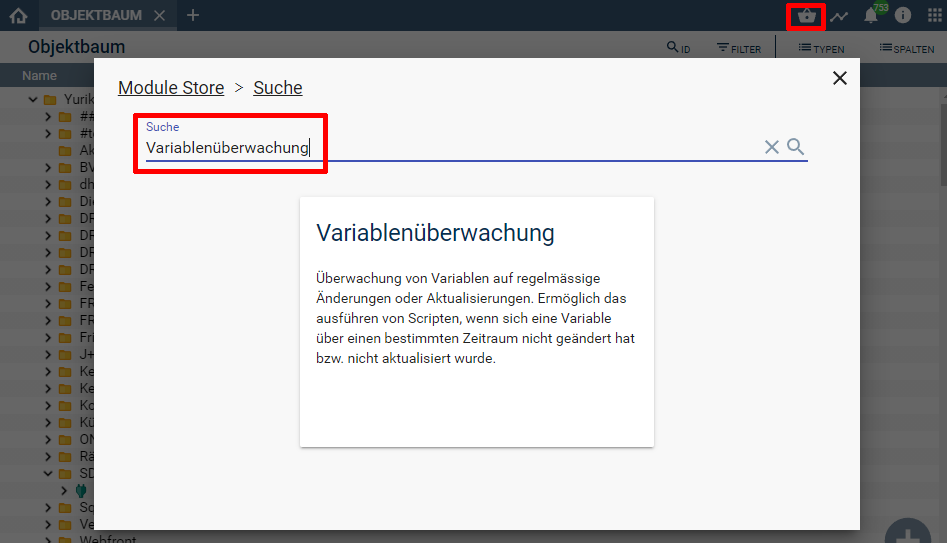Select the green plug instance icon under SD
The height and width of the screenshot is (543, 947).
point(81,491)
